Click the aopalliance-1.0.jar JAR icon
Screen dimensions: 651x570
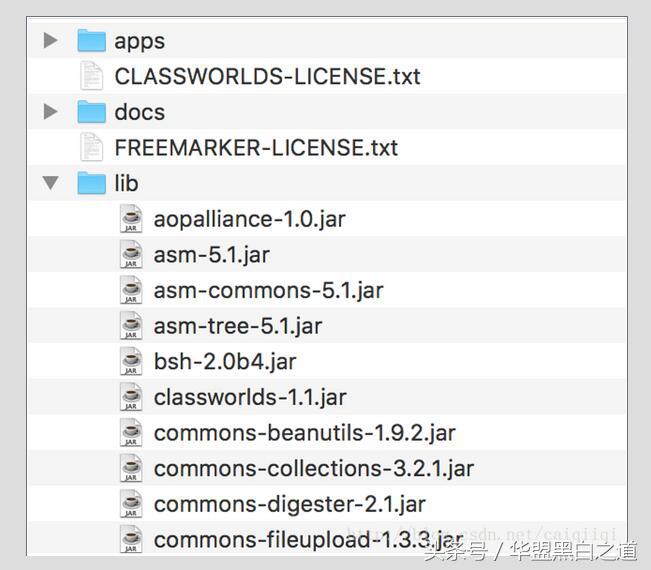(131, 218)
